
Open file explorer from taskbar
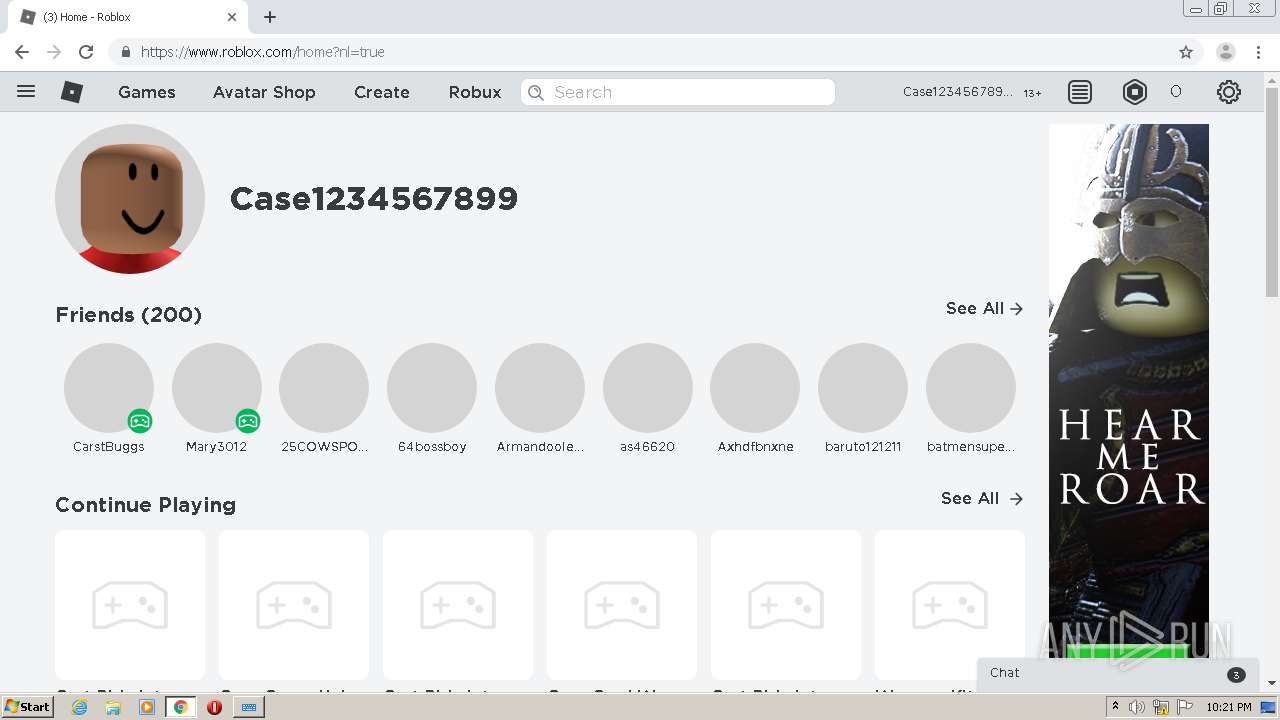(x=113, y=707)
